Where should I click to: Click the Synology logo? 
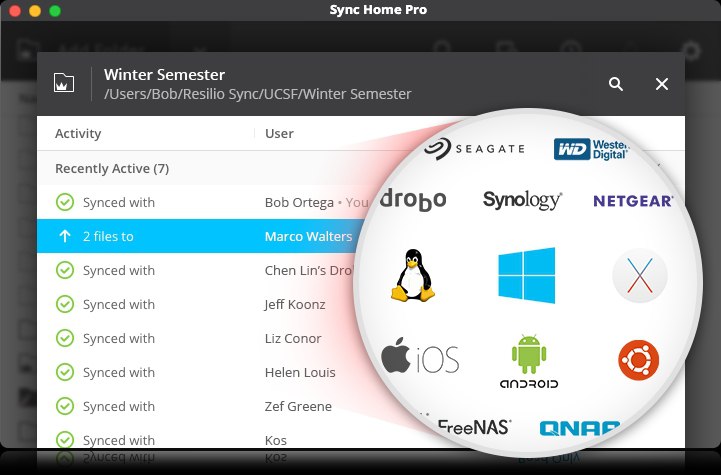522,200
